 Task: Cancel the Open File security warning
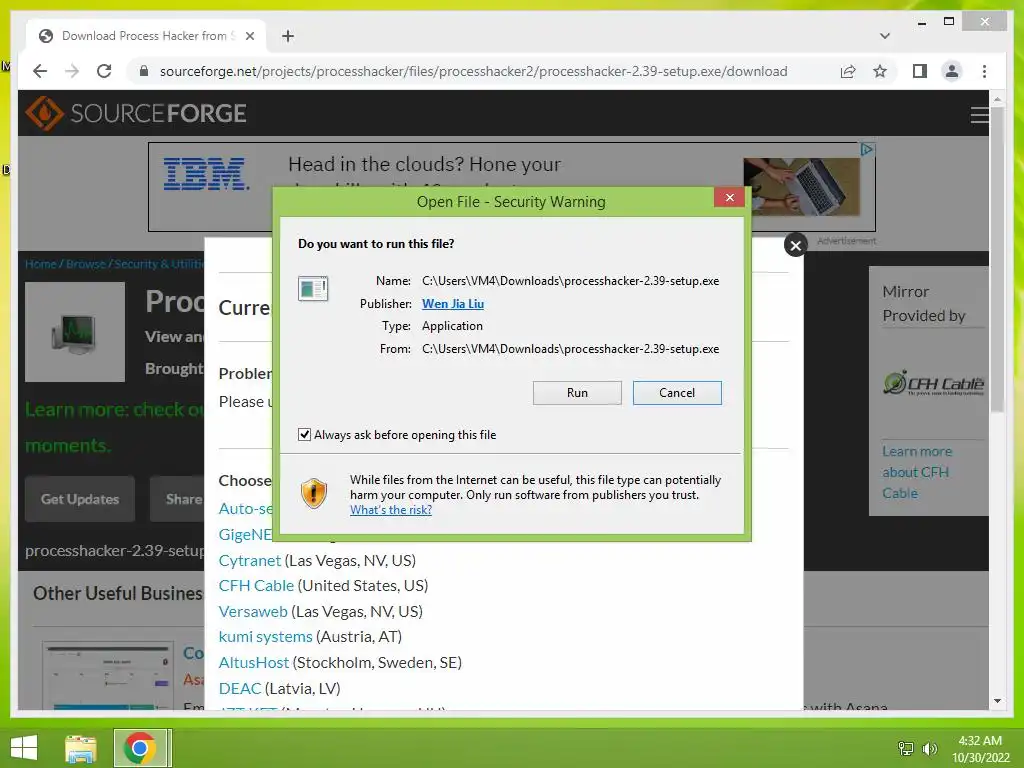(677, 392)
